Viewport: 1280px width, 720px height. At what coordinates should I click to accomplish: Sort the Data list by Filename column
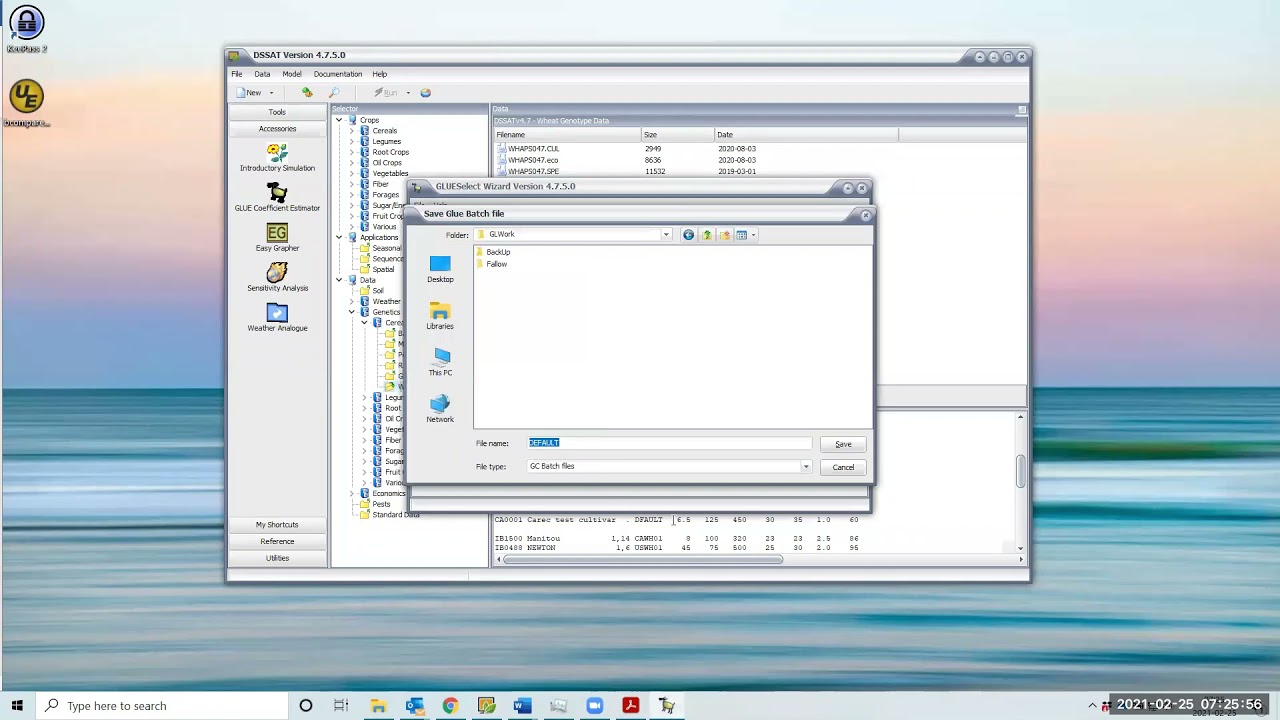pos(567,135)
